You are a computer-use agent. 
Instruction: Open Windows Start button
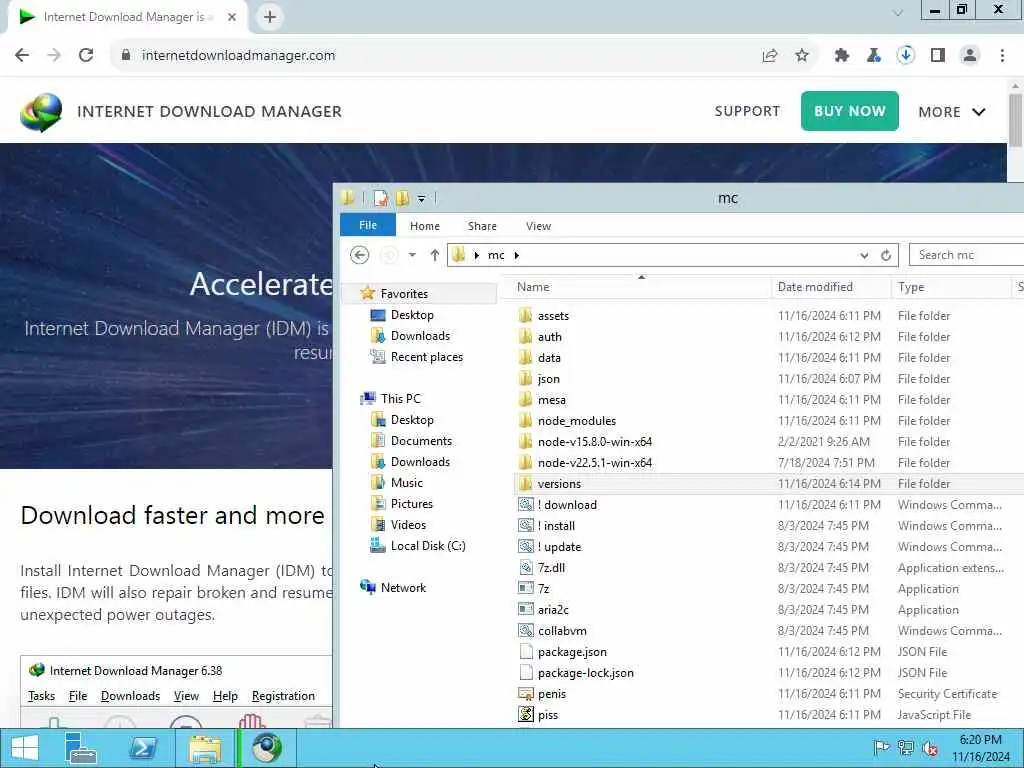coord(24,748)
